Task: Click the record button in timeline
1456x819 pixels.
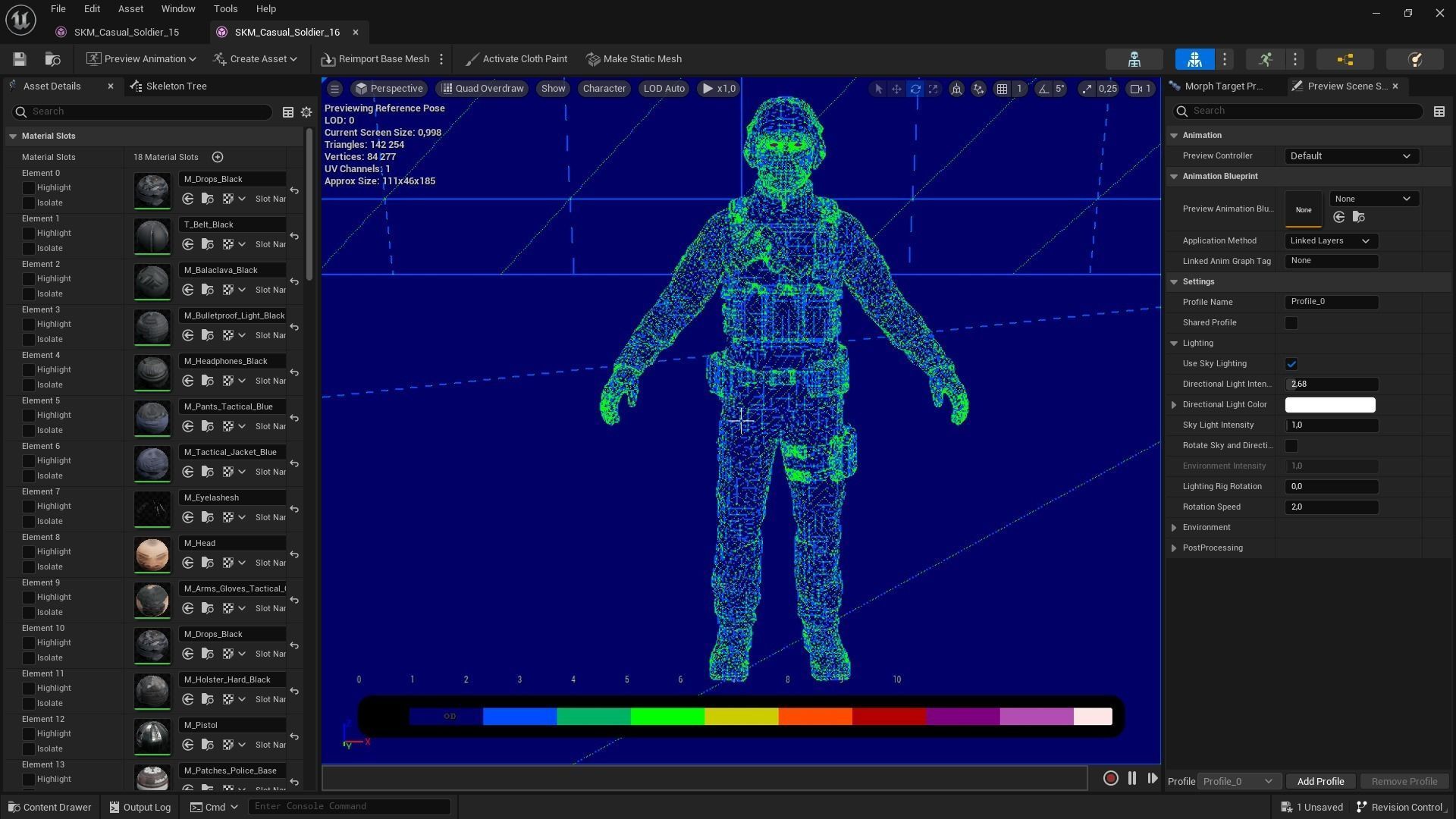Action: click(x=1110, y=778)
